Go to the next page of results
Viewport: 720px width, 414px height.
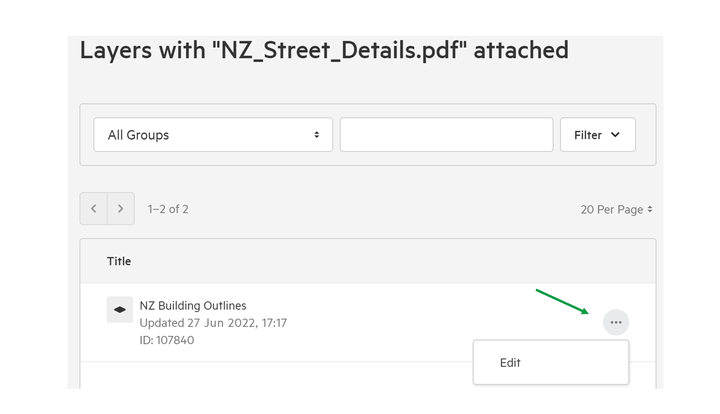121,209
